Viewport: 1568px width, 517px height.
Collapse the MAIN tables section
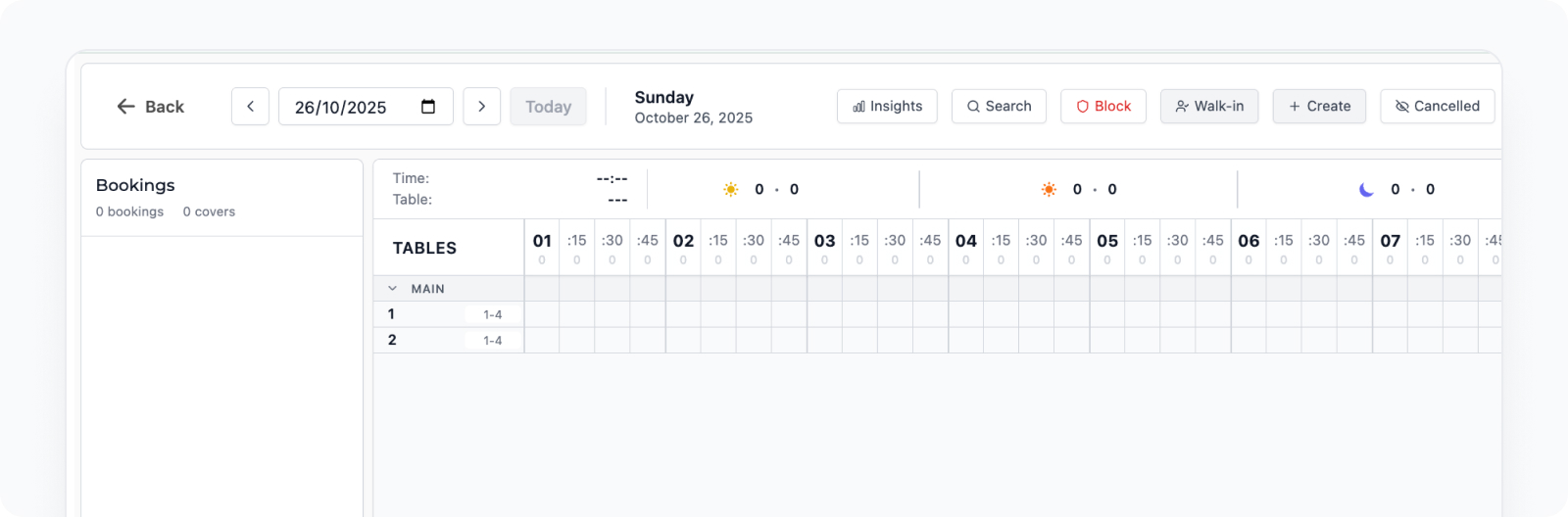click(x=393, y=289)
